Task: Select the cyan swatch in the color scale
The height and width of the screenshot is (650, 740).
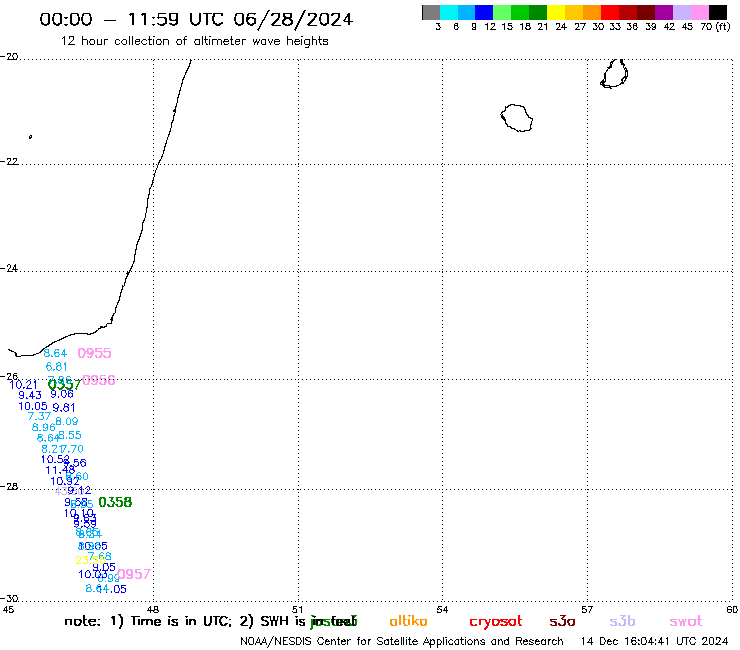Action: 449,12
